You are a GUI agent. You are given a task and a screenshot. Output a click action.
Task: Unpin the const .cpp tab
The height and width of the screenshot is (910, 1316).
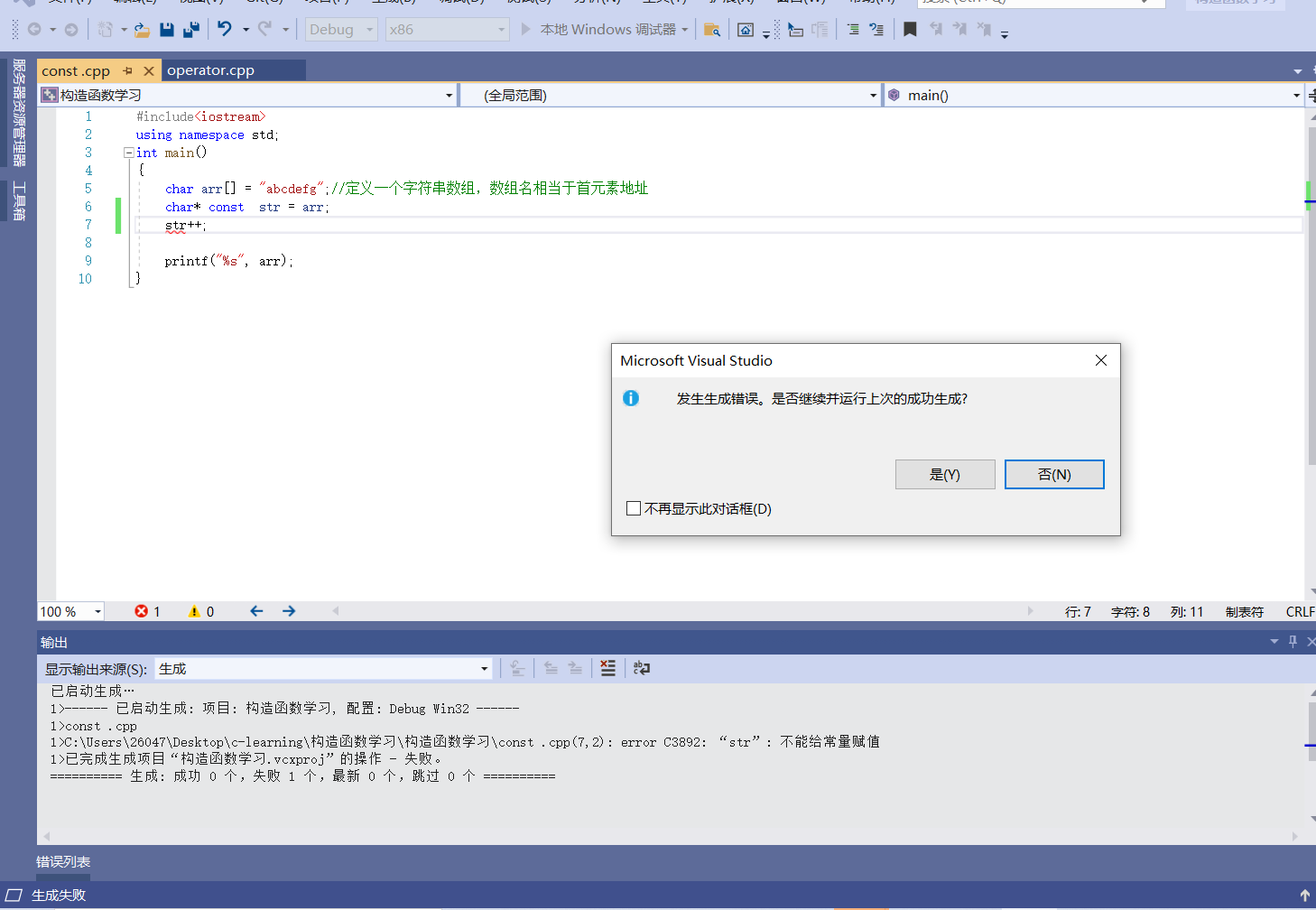pos(127,70)
